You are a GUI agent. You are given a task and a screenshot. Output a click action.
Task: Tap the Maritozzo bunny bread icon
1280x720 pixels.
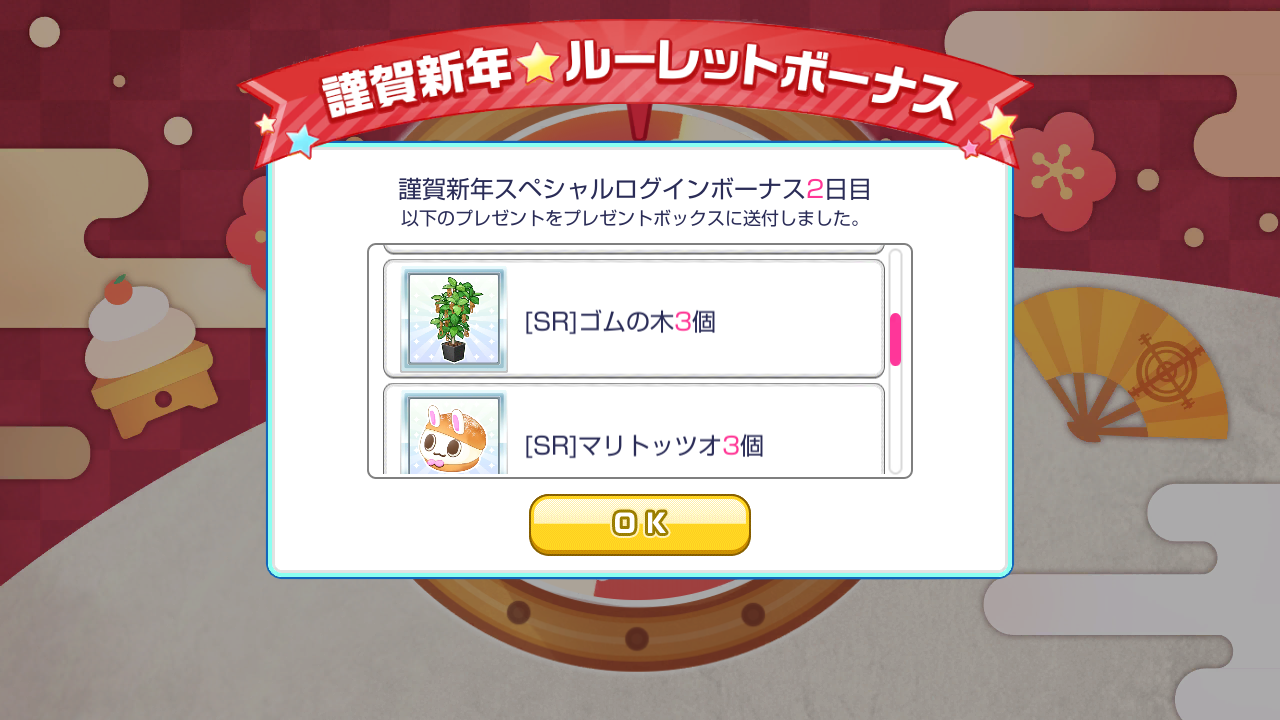[x=454, y=434]
